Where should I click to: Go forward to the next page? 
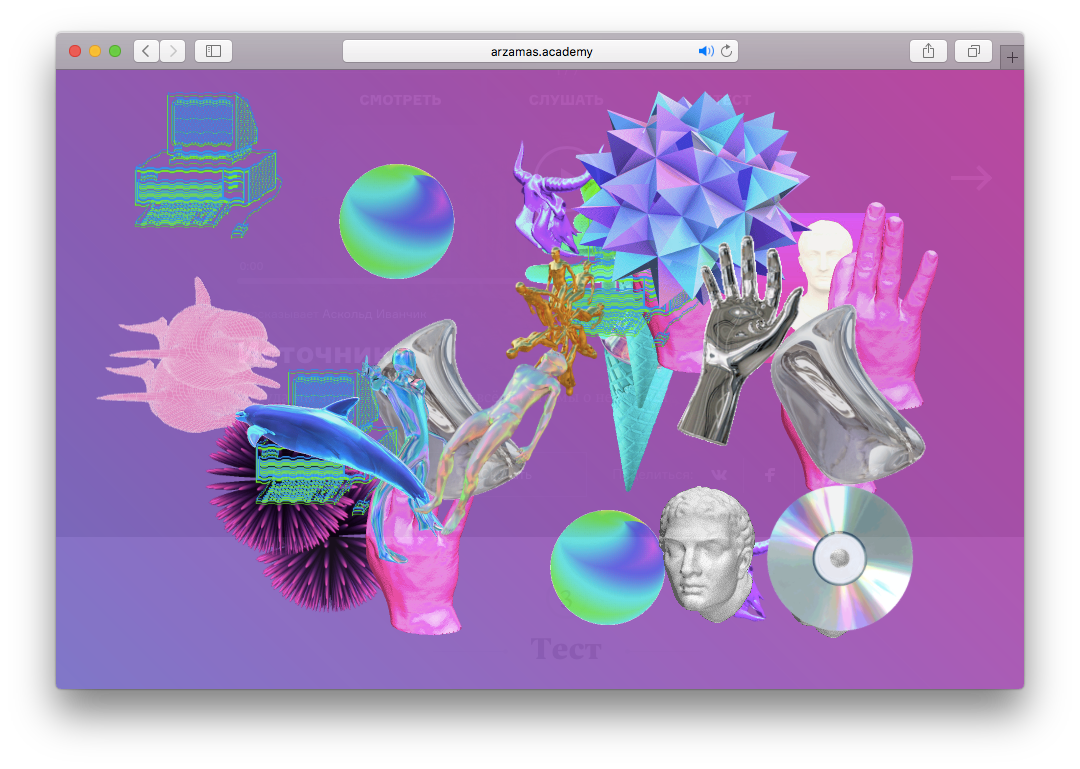[172, 51]
